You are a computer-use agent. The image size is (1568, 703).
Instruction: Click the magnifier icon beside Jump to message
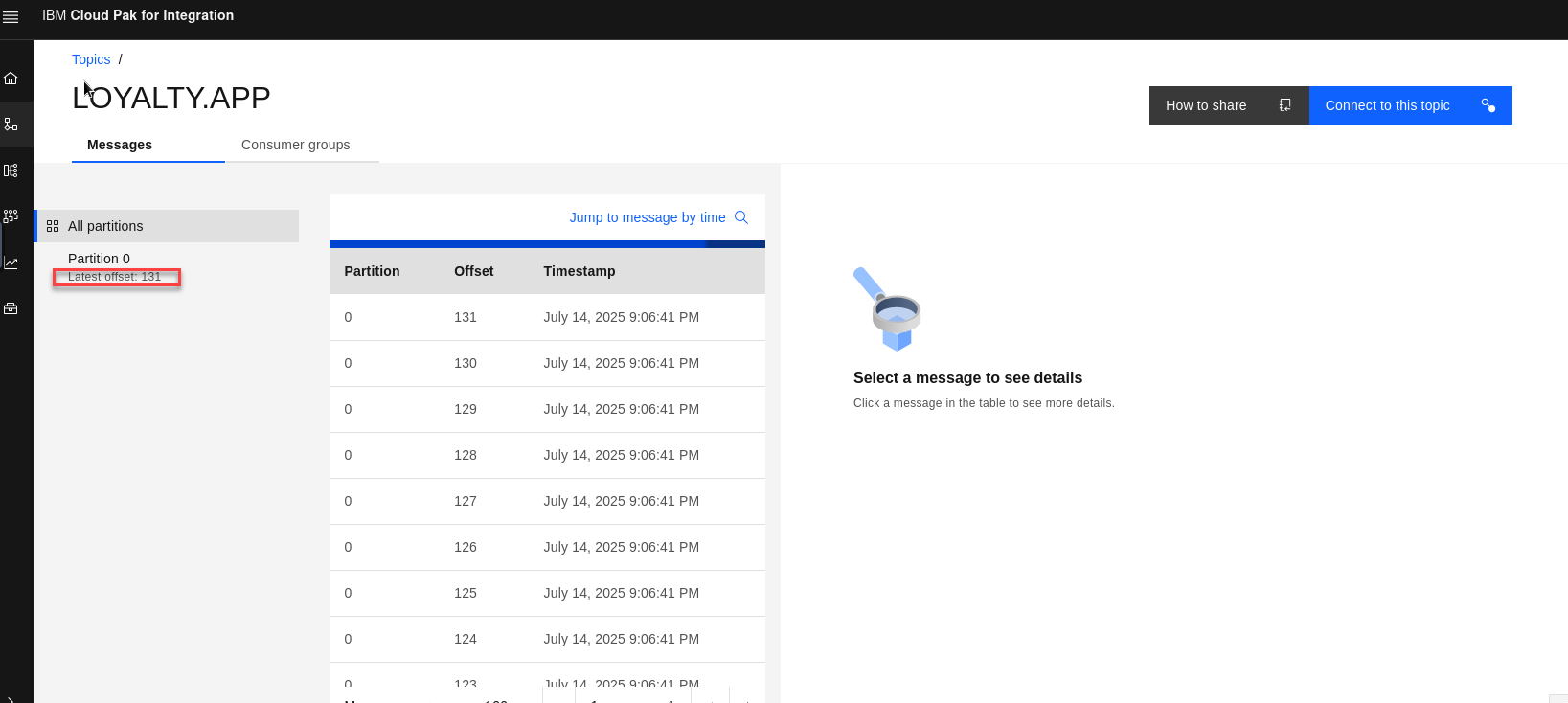tap(740, 217)
